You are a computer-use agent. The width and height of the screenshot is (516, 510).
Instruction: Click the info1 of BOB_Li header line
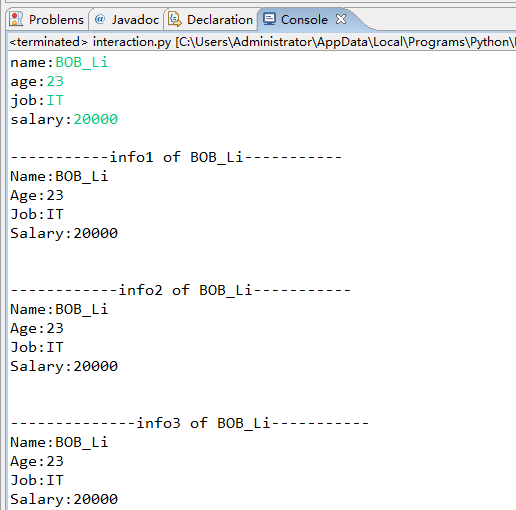pos(176,157)
